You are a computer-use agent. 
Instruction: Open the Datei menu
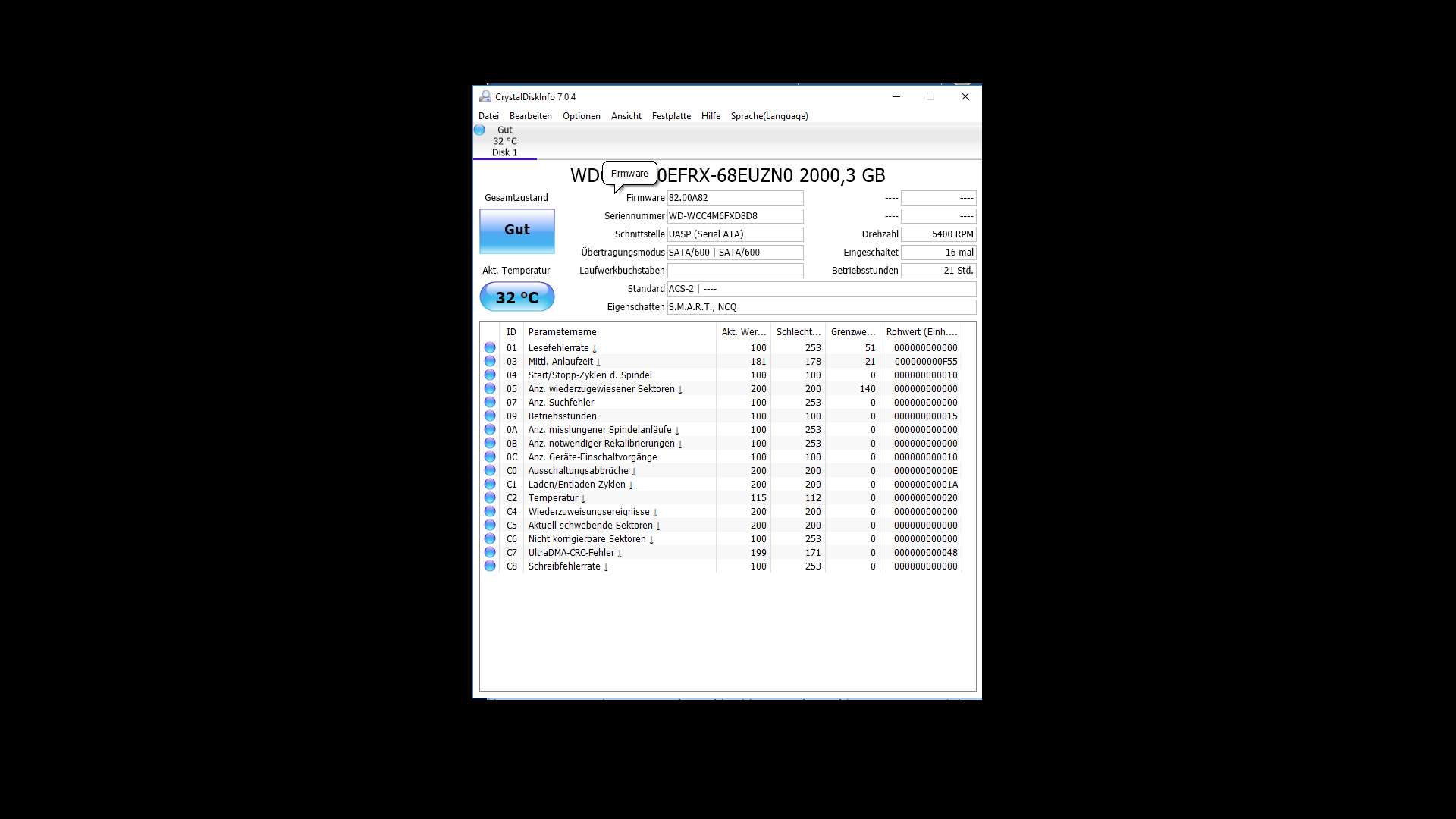pyautogui.click(x=488, y=116)
